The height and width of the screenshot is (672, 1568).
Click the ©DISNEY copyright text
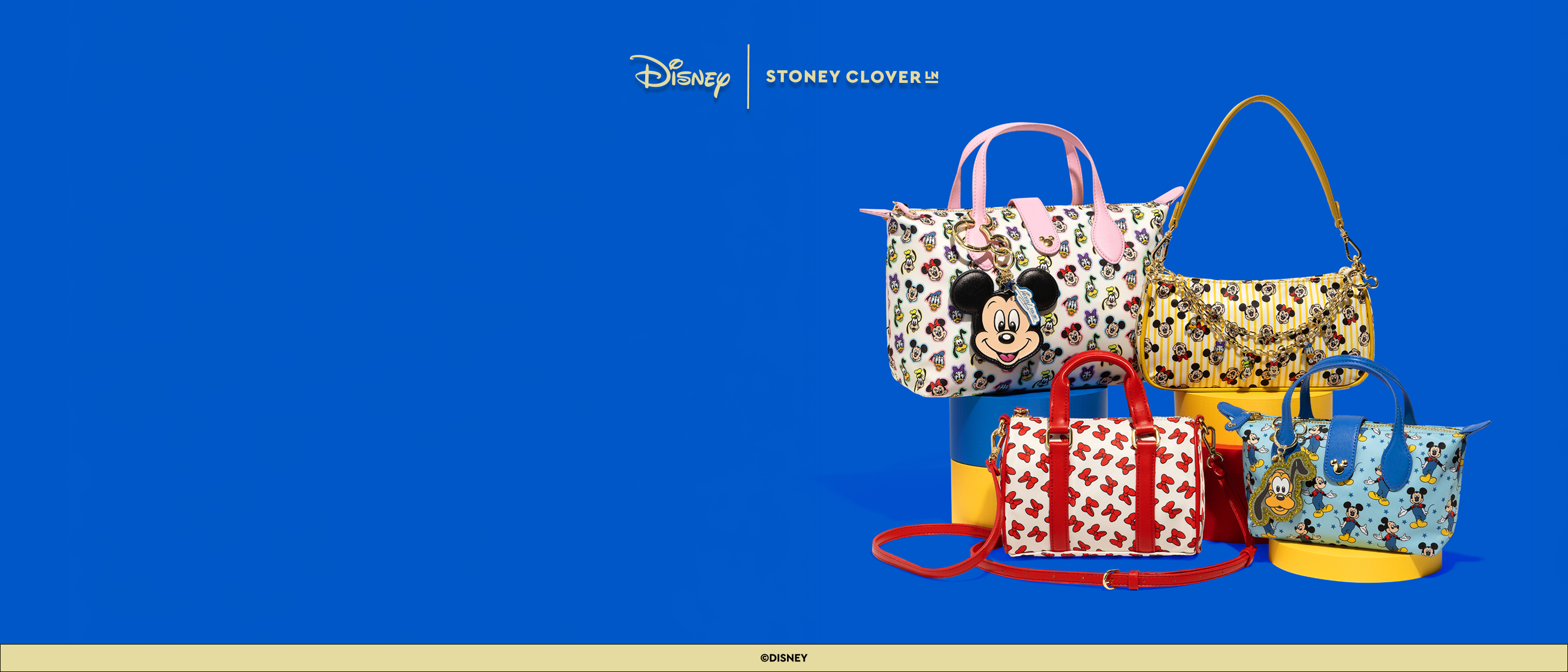tap(784, 658)
